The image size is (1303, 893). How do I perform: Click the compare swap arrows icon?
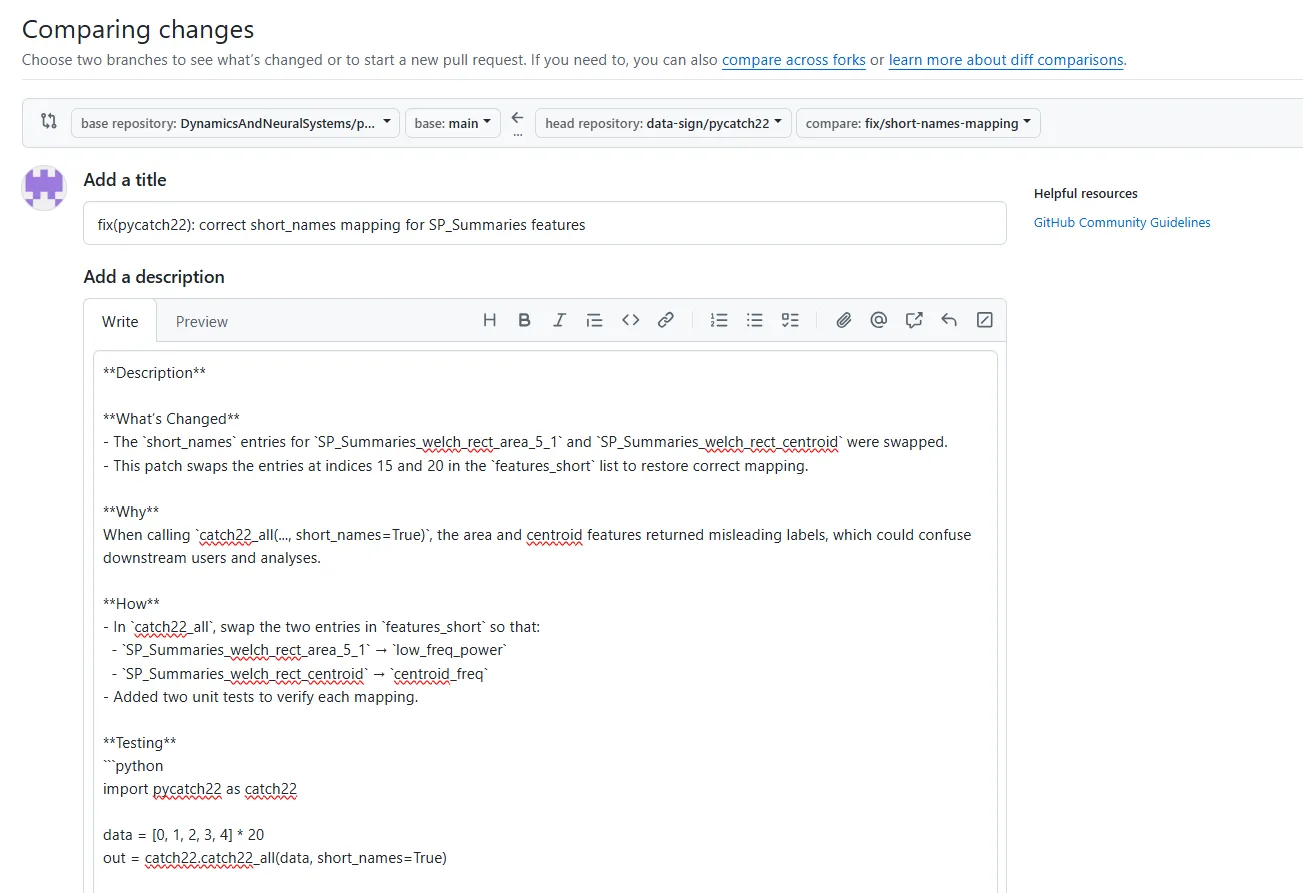tap(48, 121)
